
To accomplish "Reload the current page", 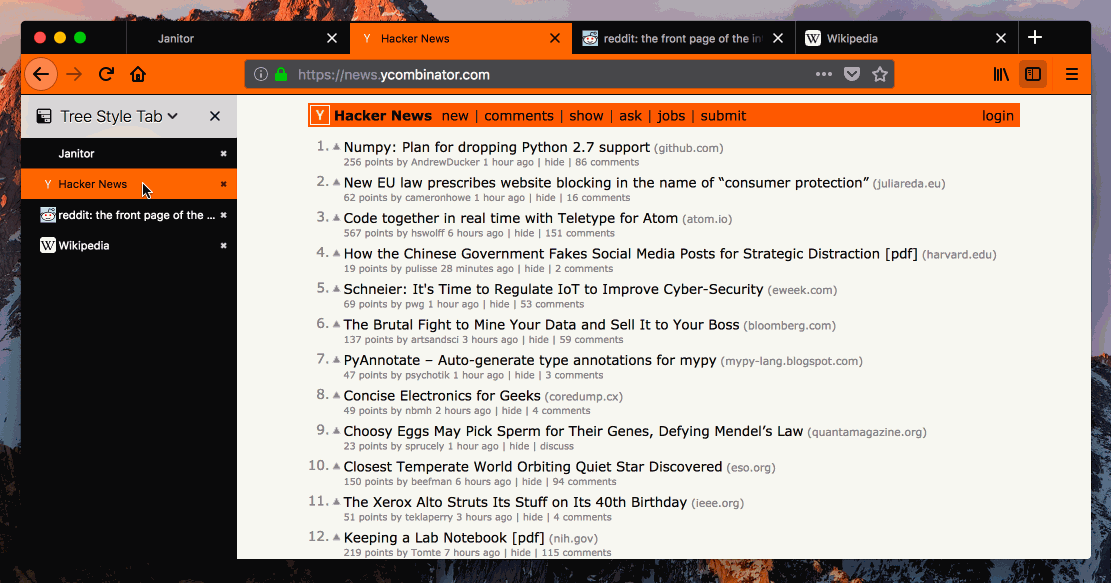I will (x=106, y=74).
